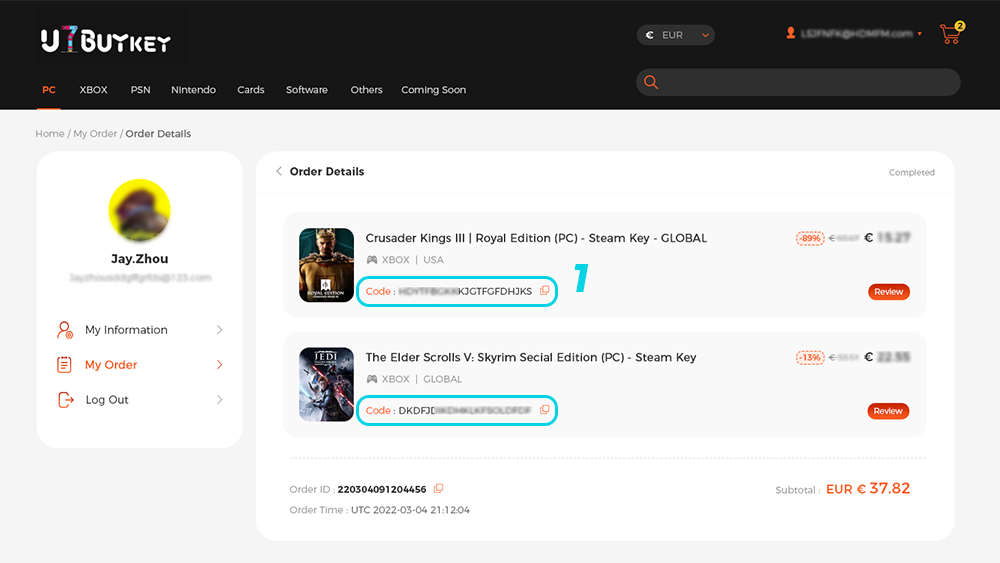Open the EUR currency dropdown
This screenshot has height=563, width=1000.
pos(675,35)
